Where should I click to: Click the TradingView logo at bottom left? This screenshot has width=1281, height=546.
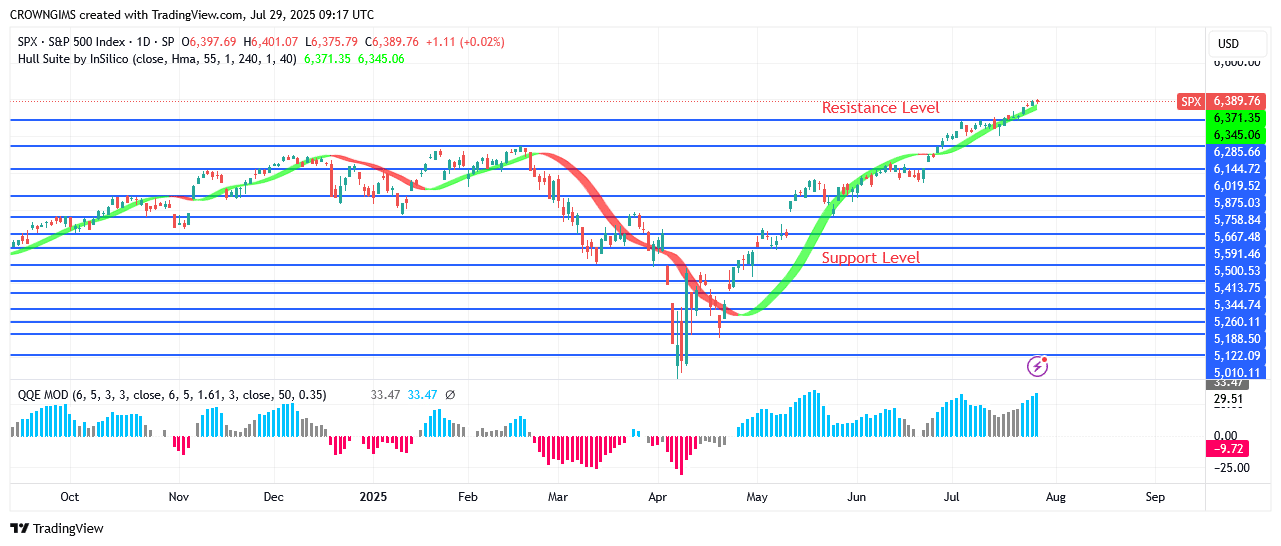click(x=56, y=528)
